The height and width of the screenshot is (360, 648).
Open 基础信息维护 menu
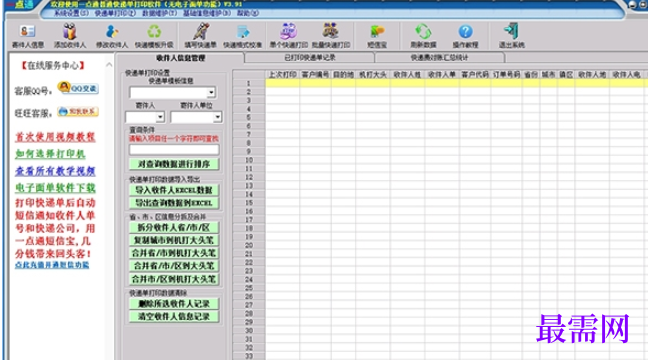(207, 13)
